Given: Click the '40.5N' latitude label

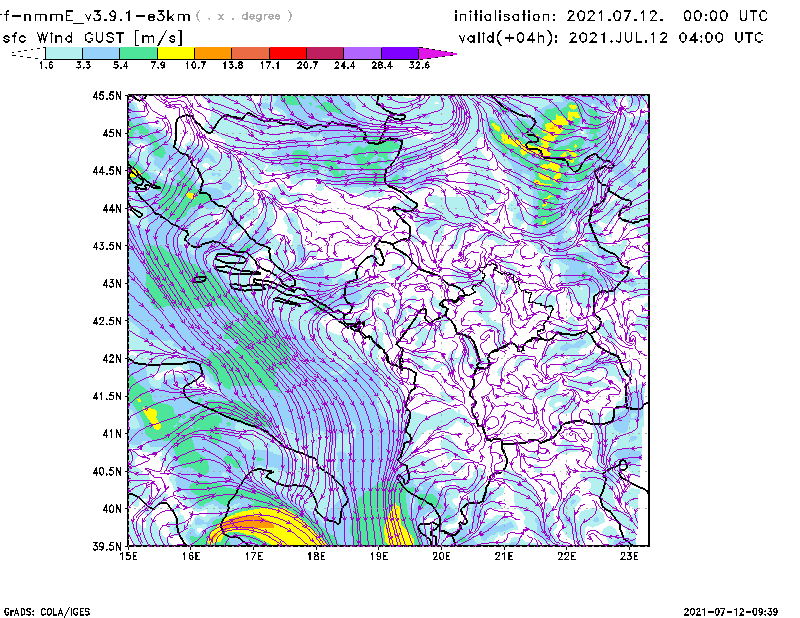Looking at the screenshot, I should (107, 472).
